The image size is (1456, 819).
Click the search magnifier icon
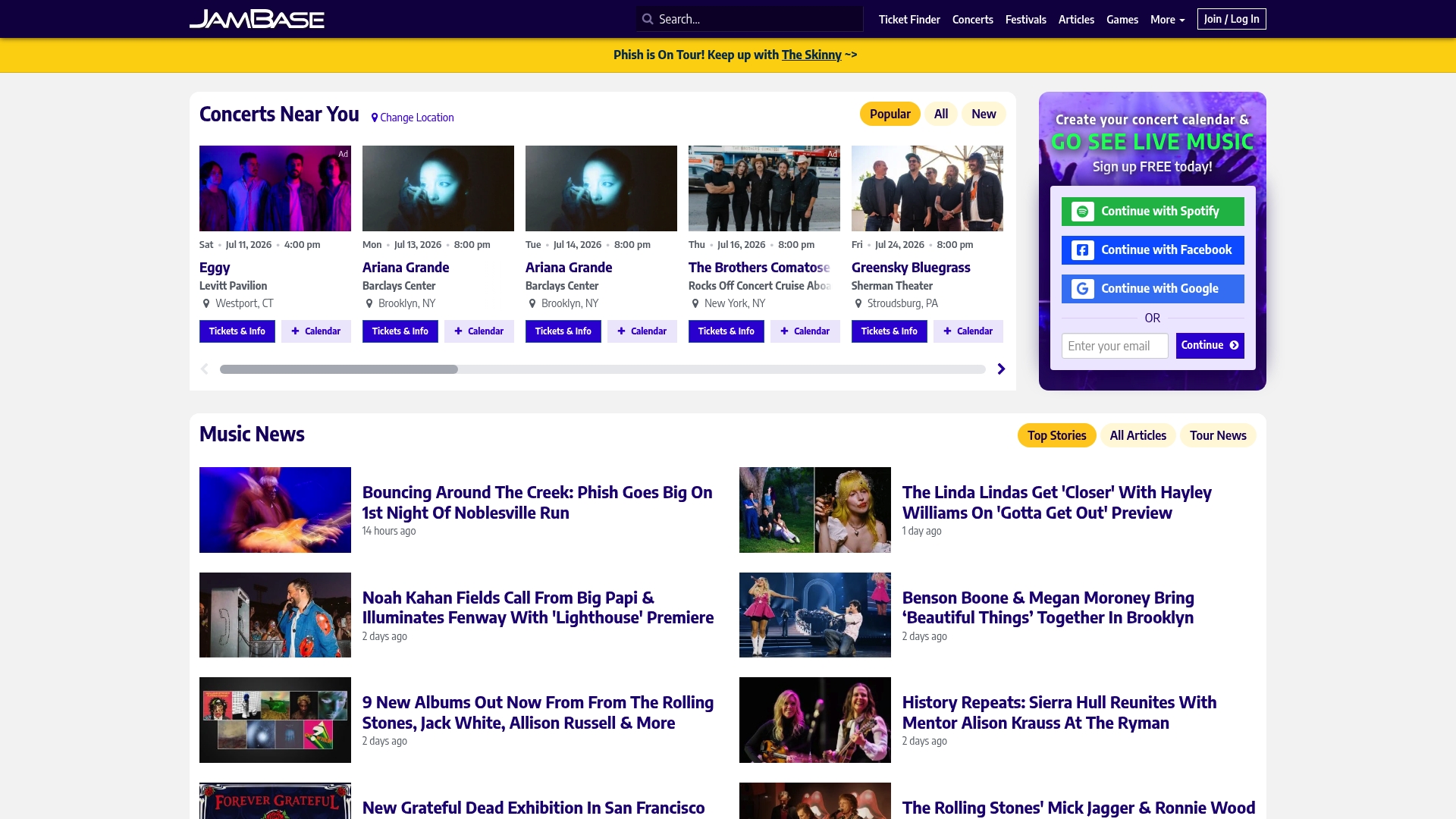pos(648,19)
